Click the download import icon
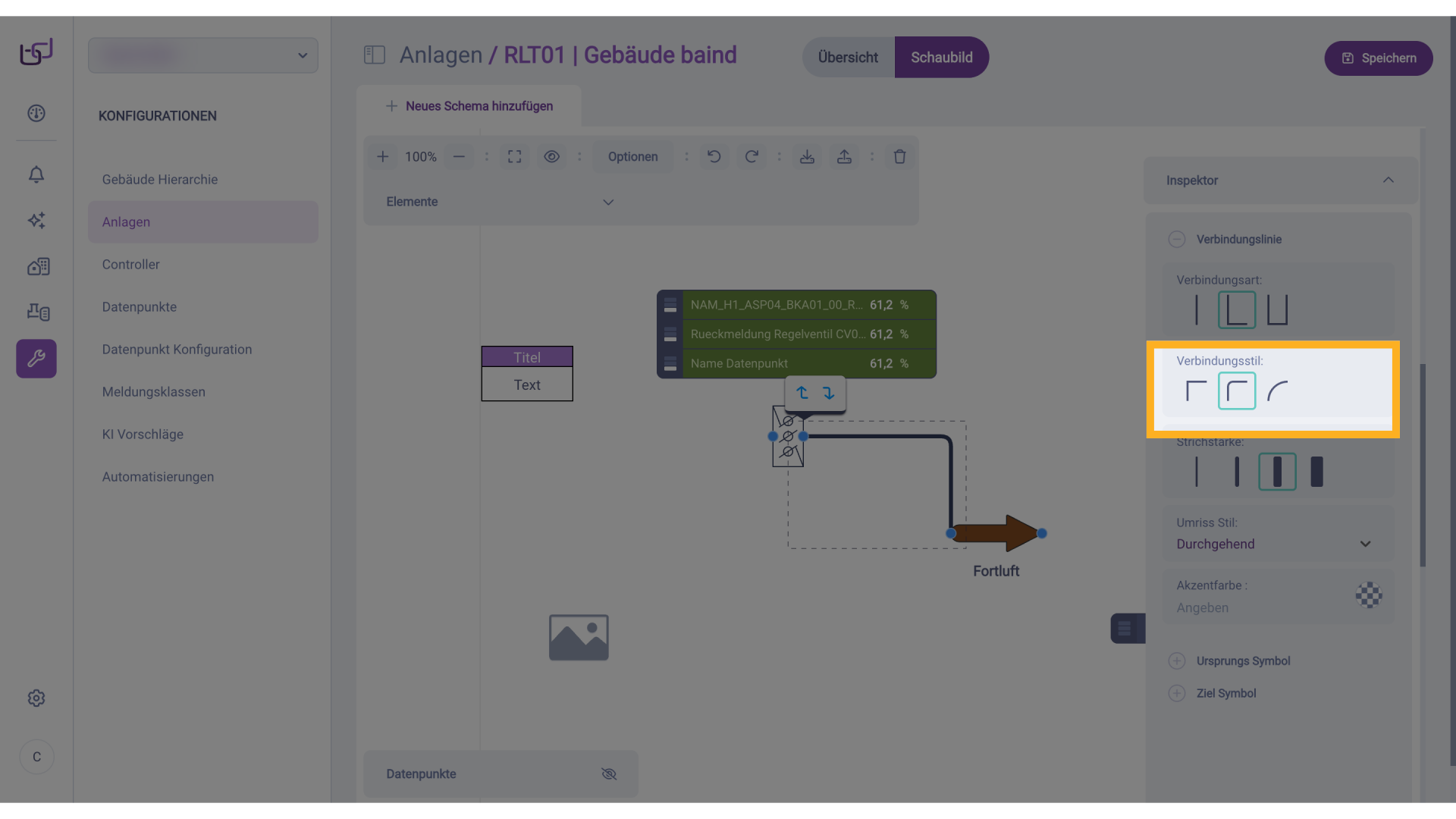 [x=807, y=156]
